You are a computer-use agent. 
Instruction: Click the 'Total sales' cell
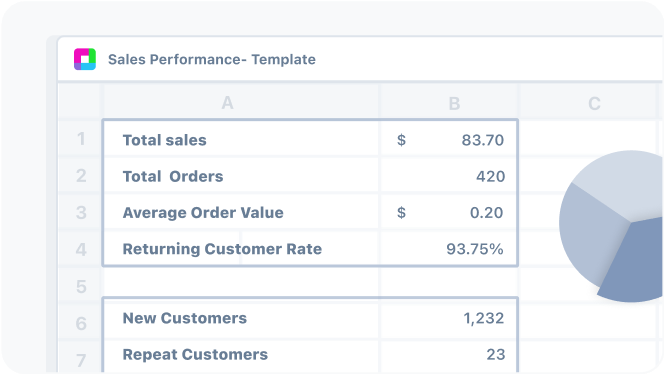[241, 139]
